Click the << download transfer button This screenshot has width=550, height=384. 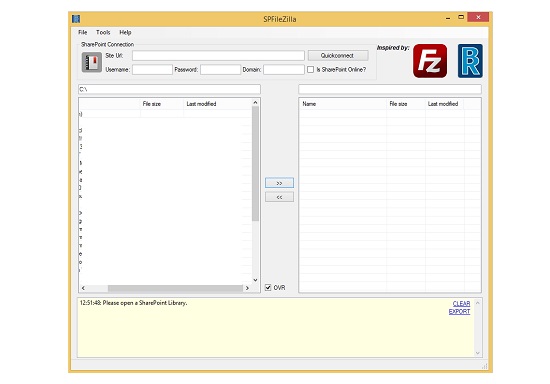[x=279, y=197]
